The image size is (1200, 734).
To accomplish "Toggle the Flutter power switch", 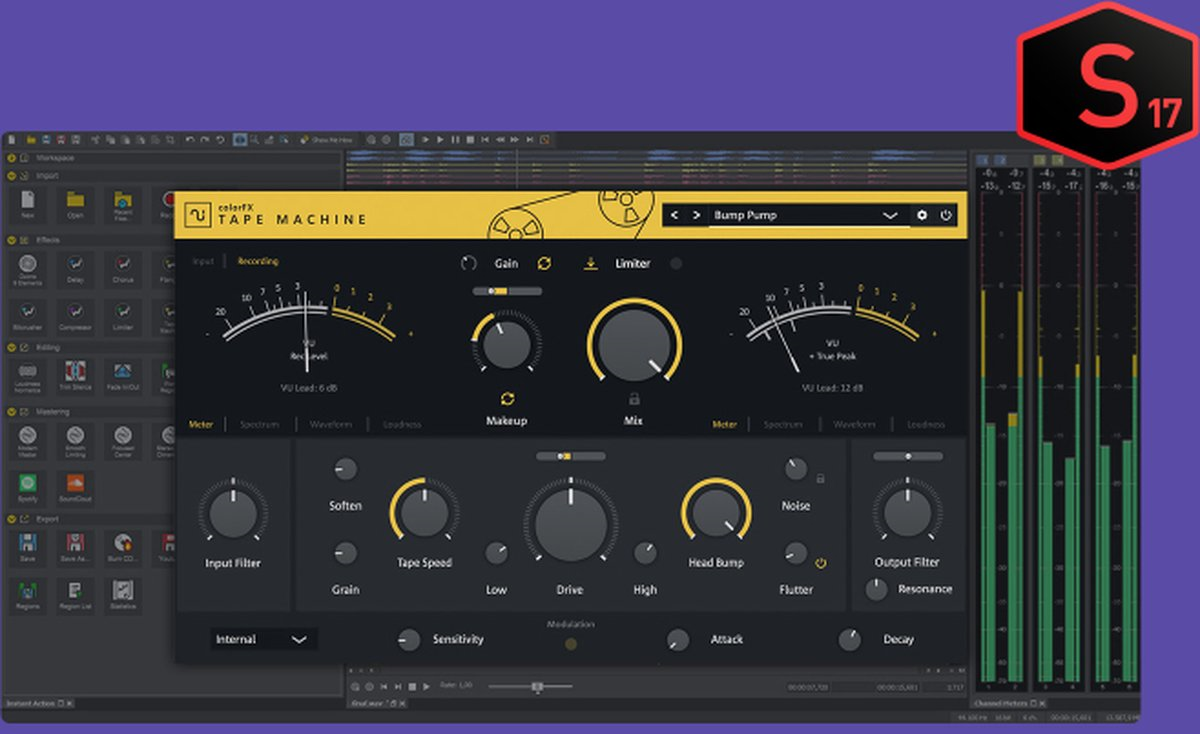I will (821, 563).
